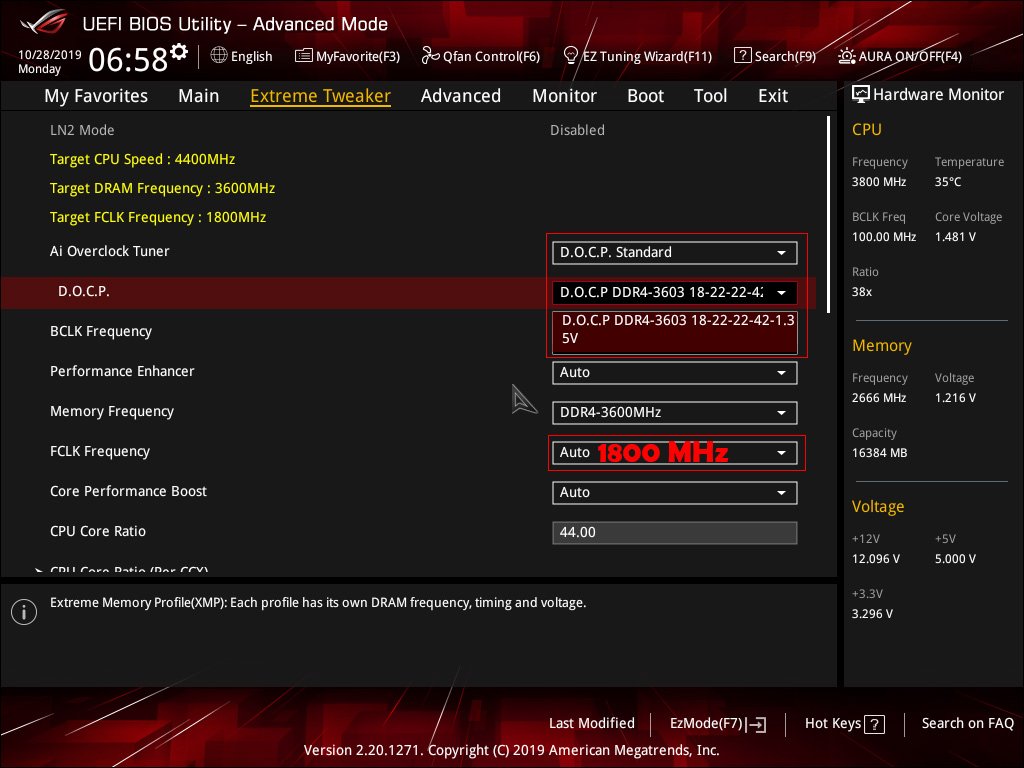The width and height of the screenshot is (1024, 768).
Task: Click Last Modified at bottom
Action: (x=592, y=724)
